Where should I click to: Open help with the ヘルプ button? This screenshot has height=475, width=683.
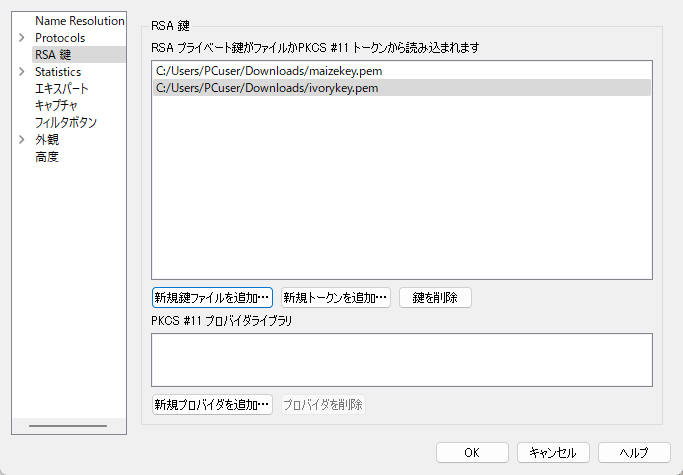point(634,453)
